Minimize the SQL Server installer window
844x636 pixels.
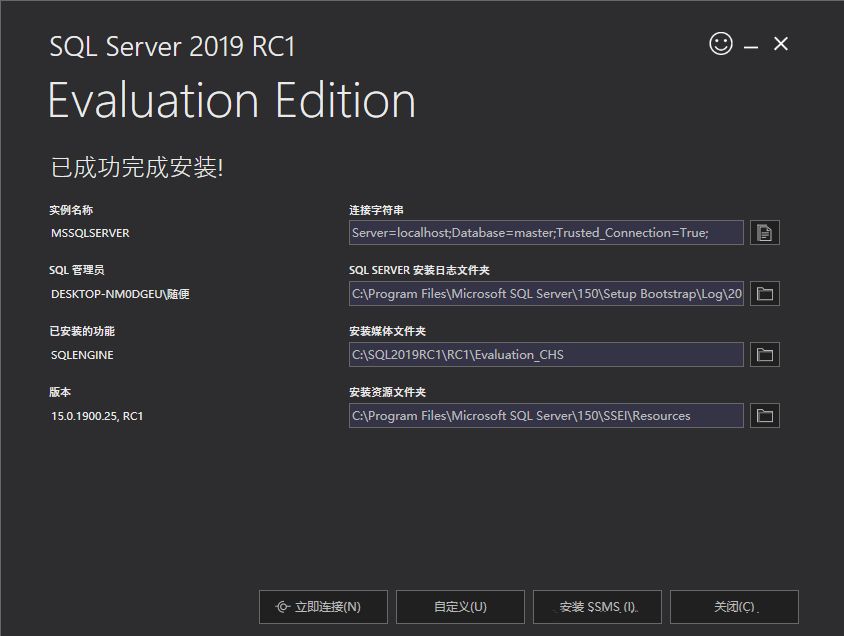(x=751, y=45)
